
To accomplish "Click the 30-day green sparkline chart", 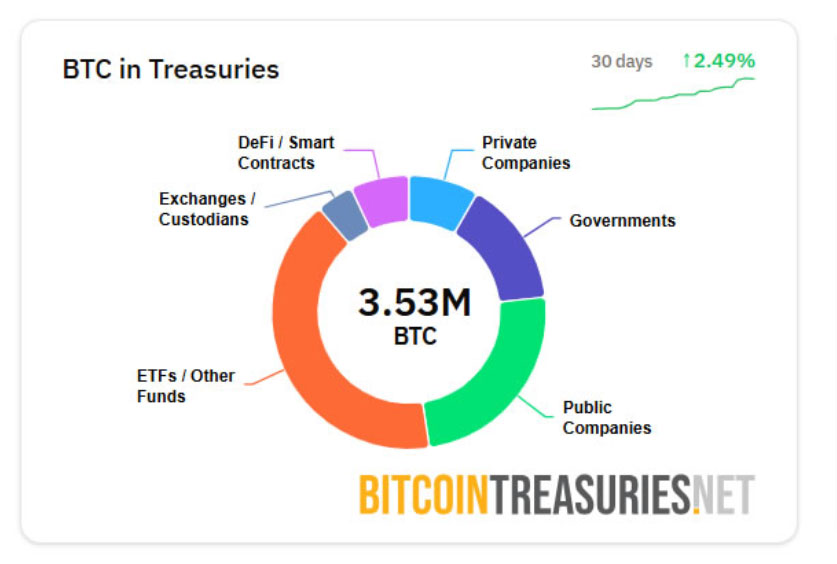I will 672,94.
